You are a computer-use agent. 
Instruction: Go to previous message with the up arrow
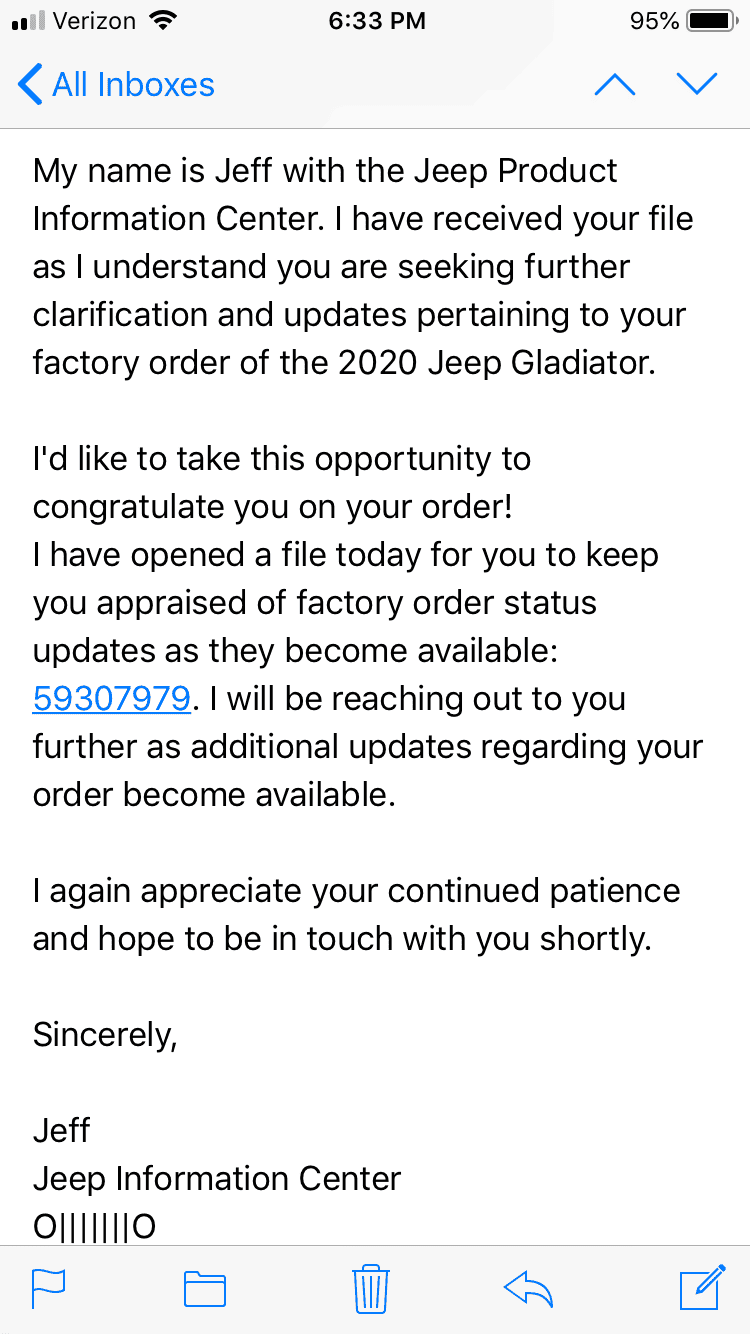(x=615, y=85)
